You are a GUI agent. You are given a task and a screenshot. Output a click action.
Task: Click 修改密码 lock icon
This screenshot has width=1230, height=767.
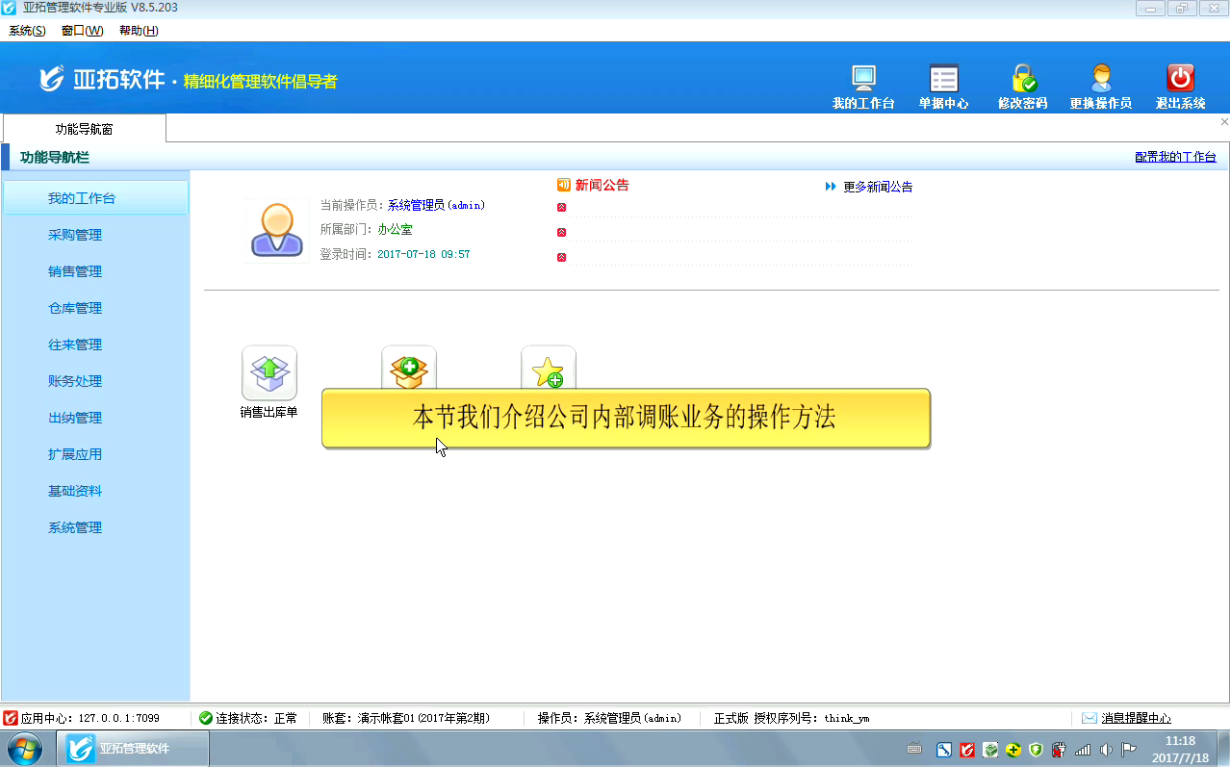point(1022,80)
